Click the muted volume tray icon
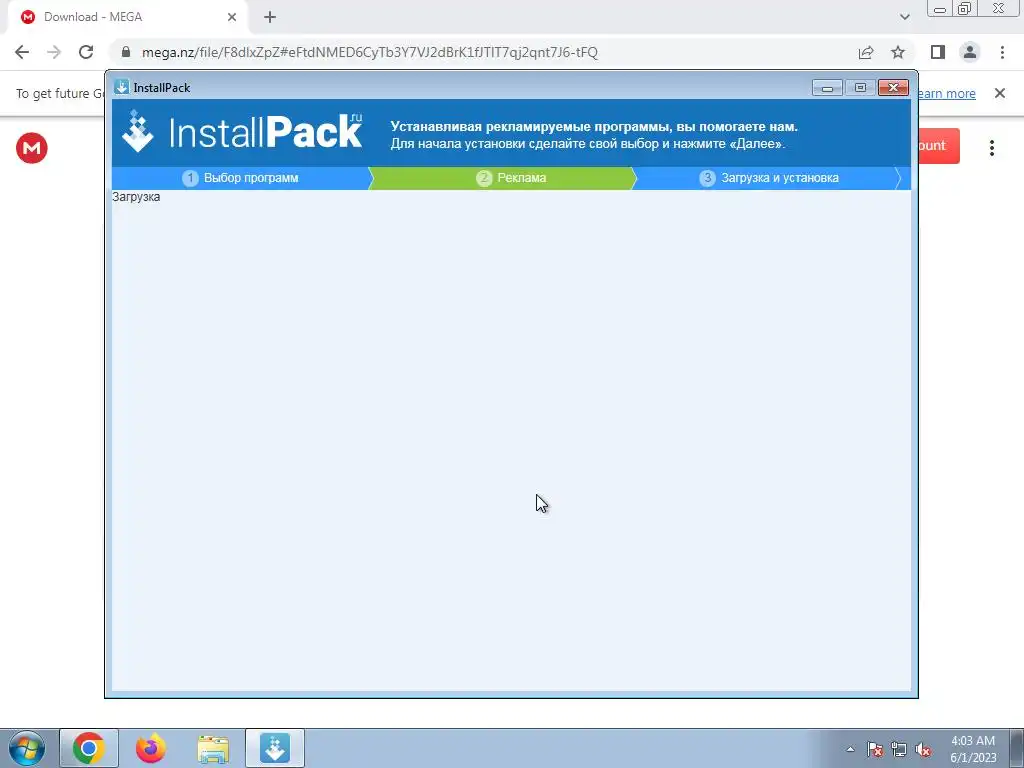The image size is (1024, 768). point(923,749)
